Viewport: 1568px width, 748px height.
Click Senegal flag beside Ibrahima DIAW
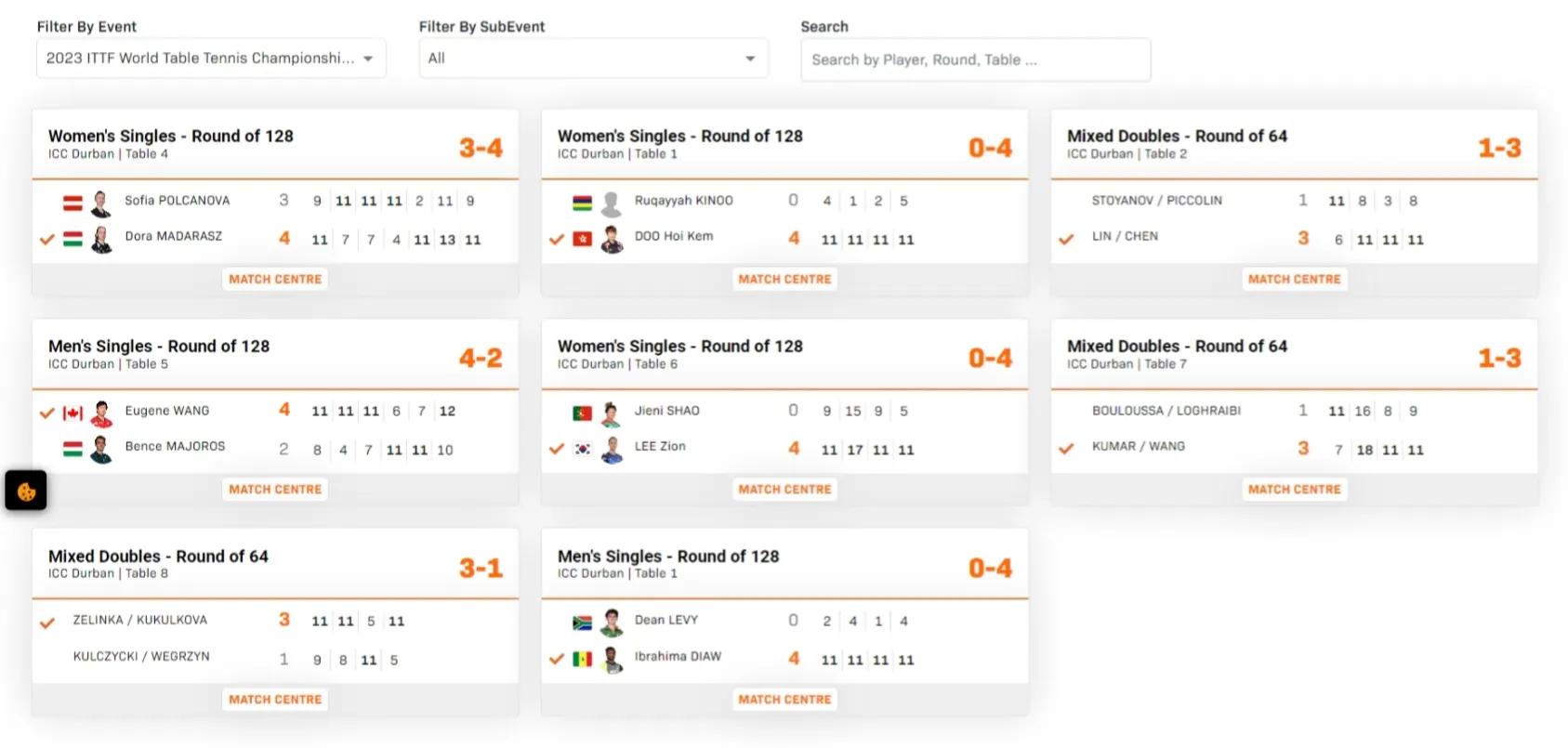point(583,659)
